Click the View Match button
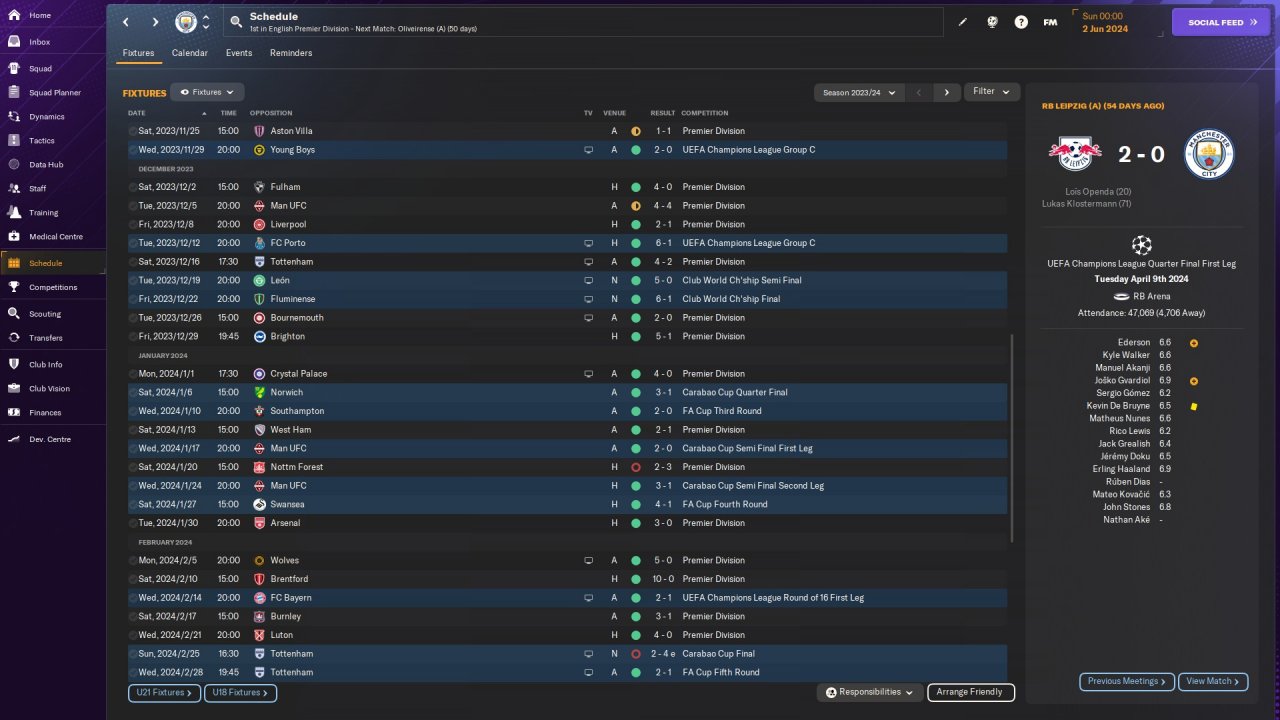 click(x=1213, y=681)
